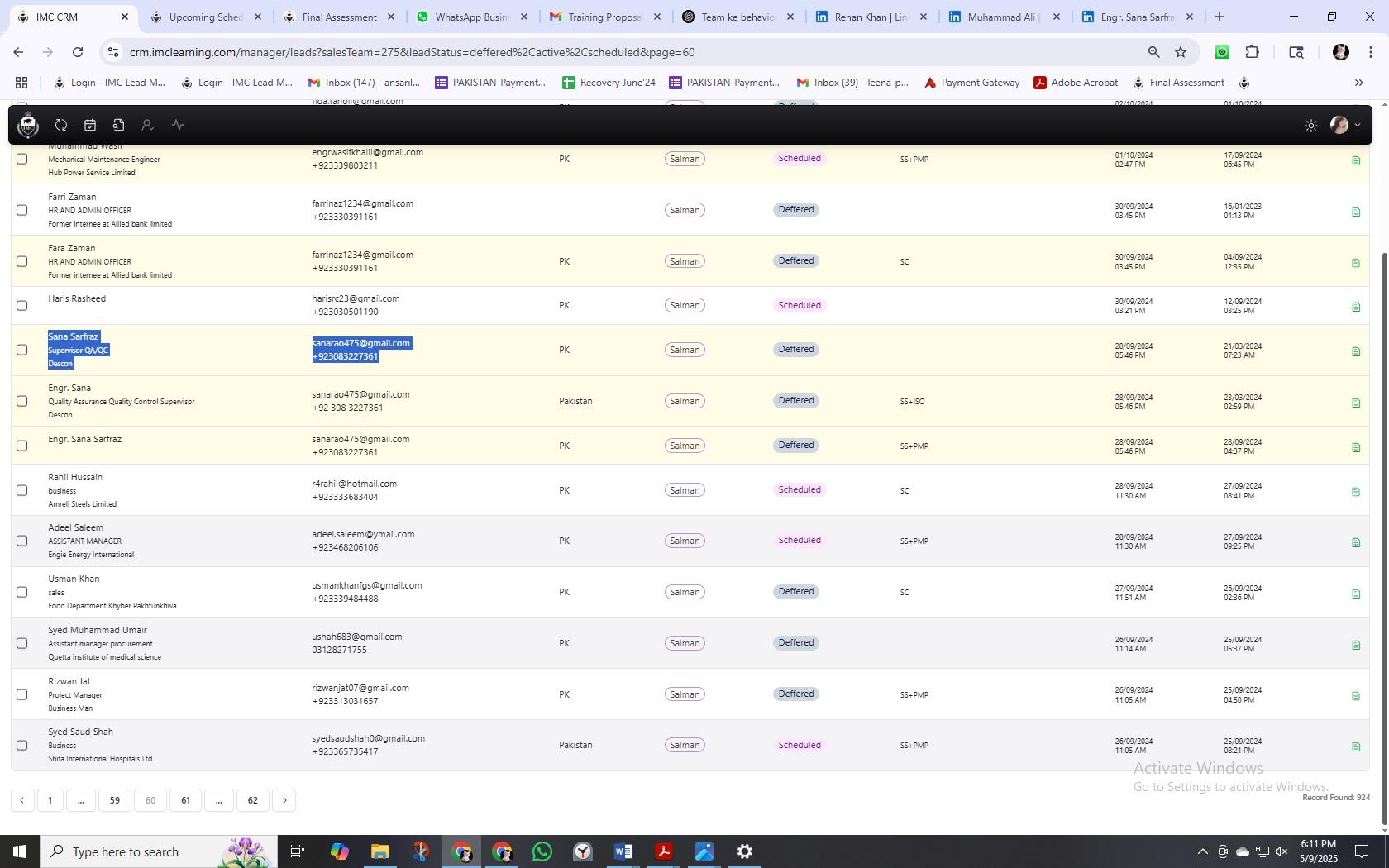Bookmark this page with the star icon
The image size is (1389, 868).
pyautogui.click(x=1181, y=52)
